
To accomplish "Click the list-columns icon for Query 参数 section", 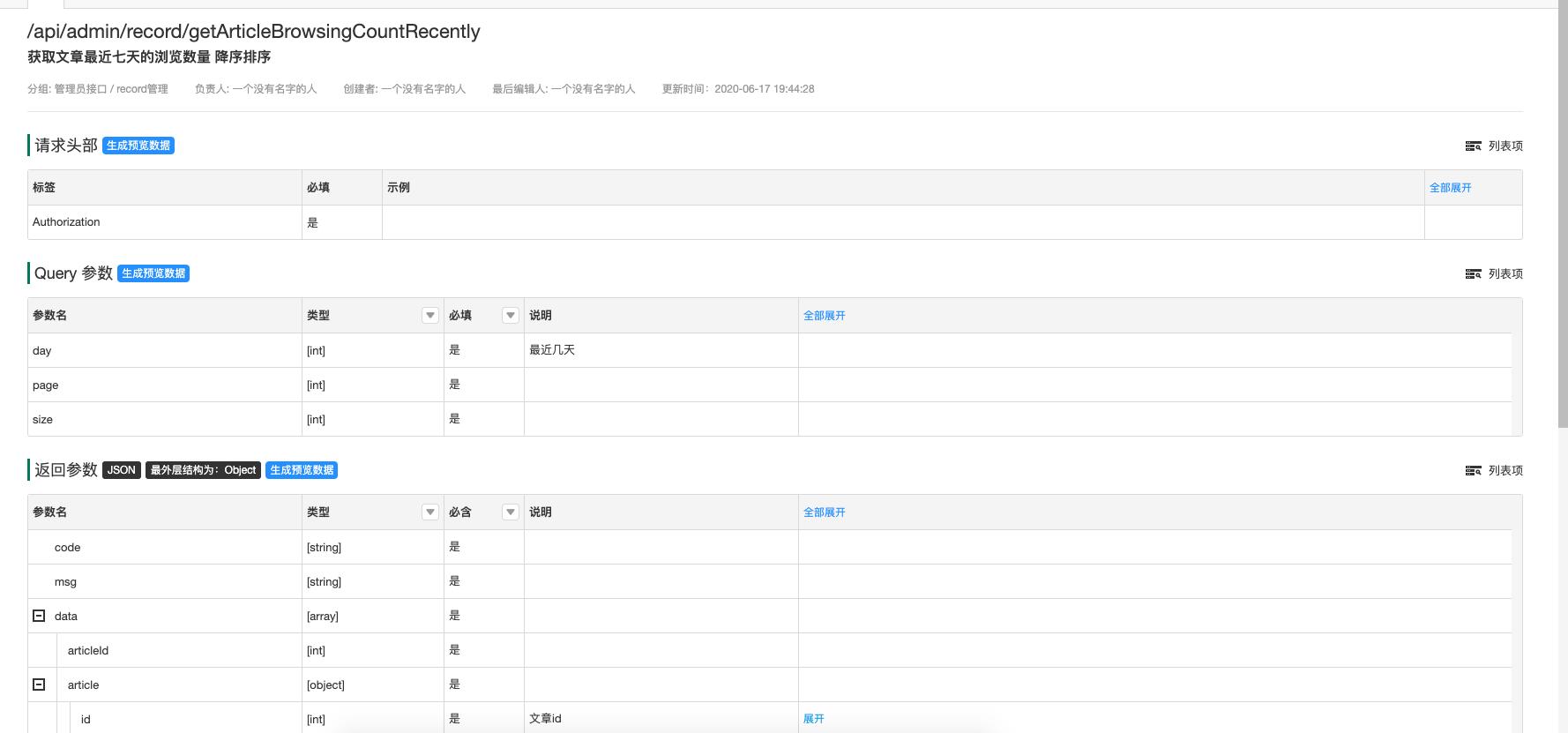I will point(1473,274).
